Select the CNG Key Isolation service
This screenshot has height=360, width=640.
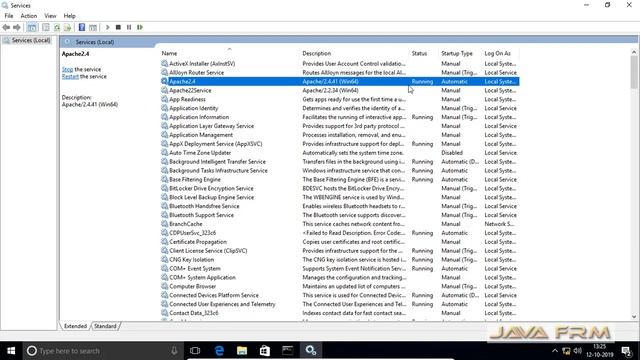pyautogui.click(x=340, y=260)
